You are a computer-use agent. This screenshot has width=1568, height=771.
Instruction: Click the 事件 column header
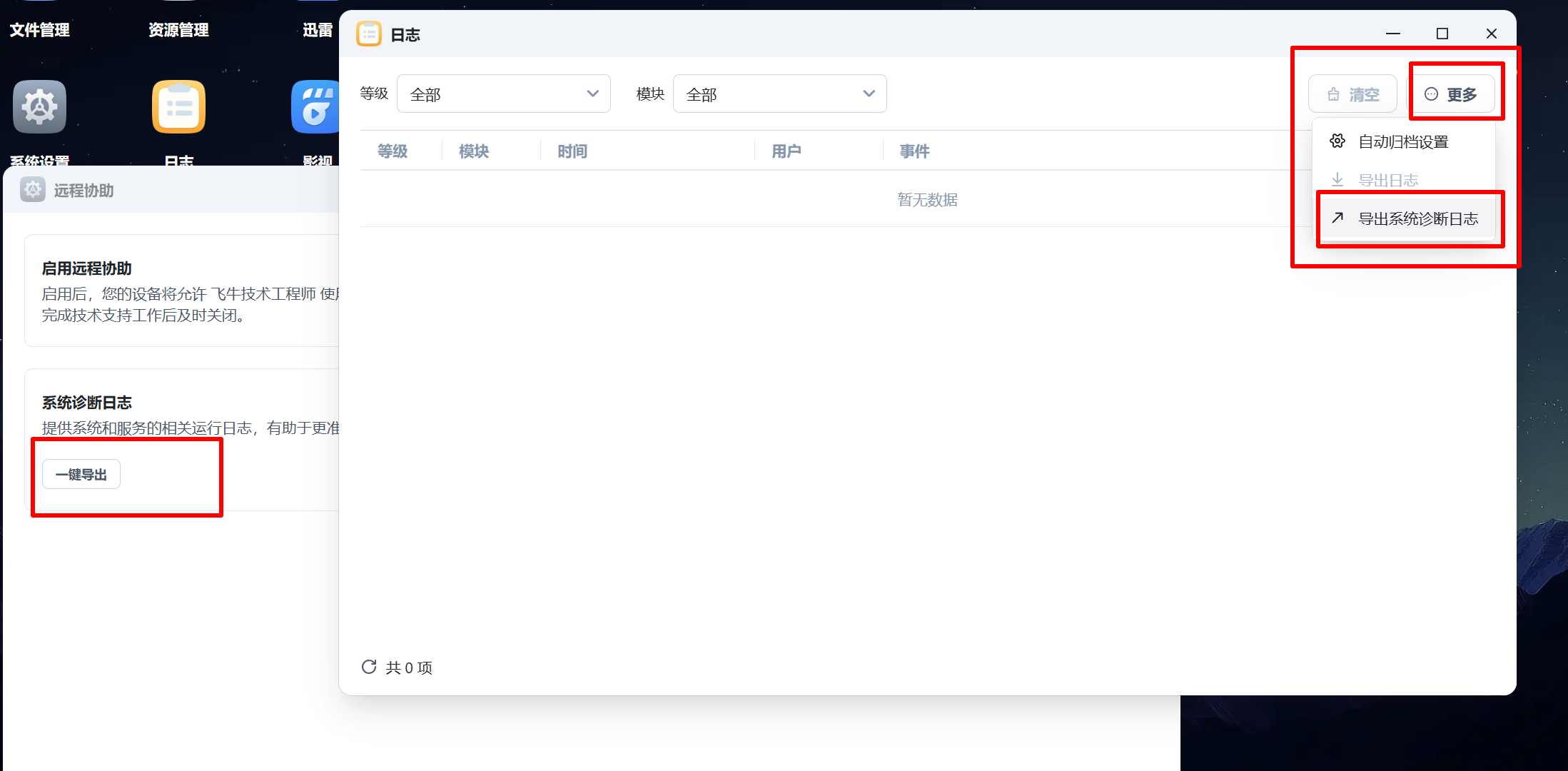914,151
